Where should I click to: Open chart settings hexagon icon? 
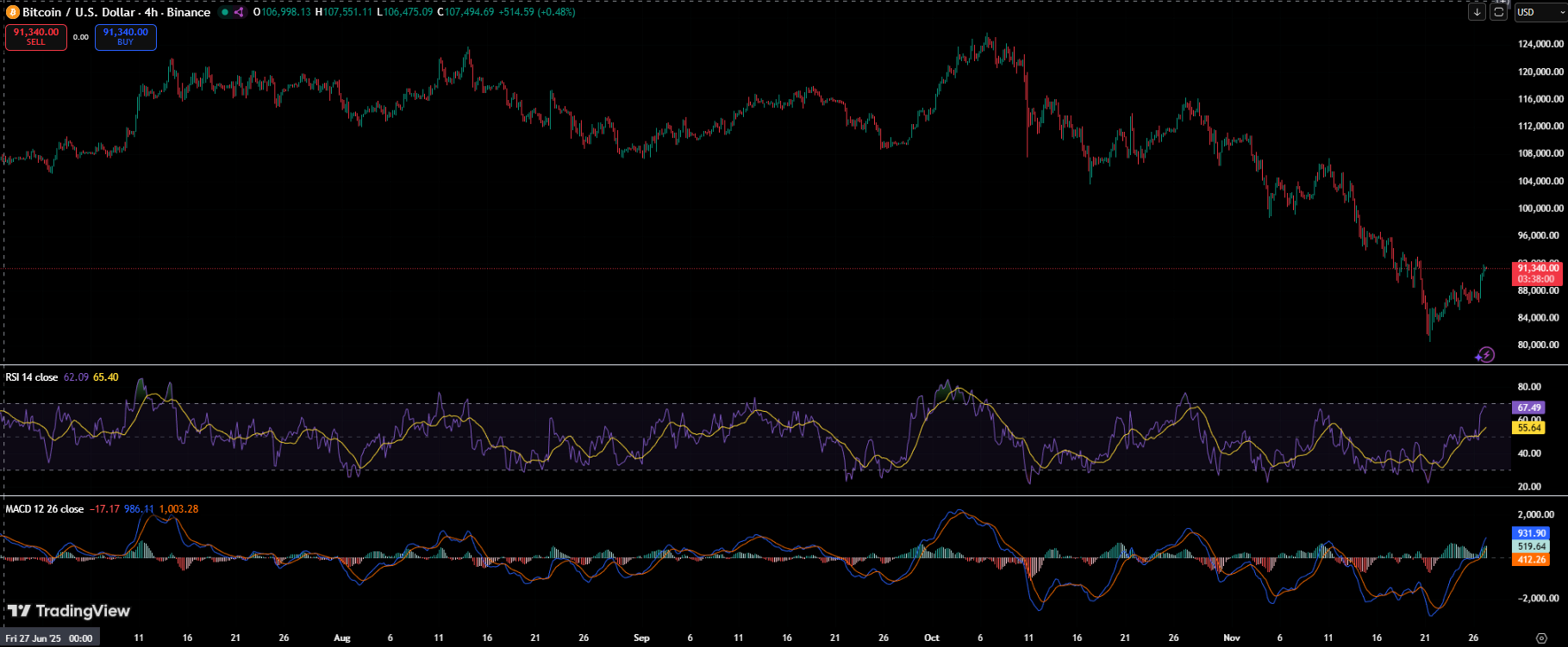coord(1541,638)
